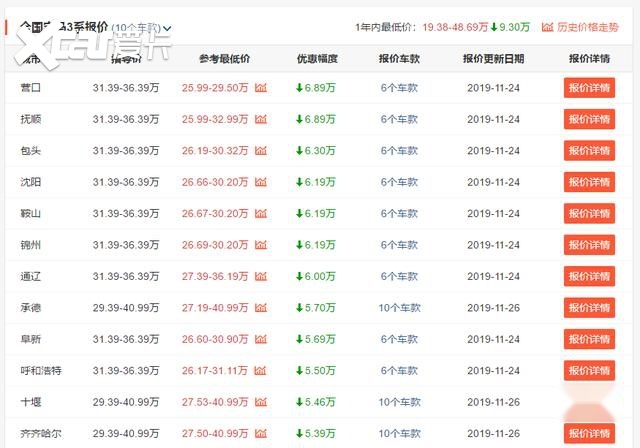Click lowest price 25.99-29.50万 for 营口
This screenshot has height=448, width=640.
pyautogui.click(x=215, y=88)
